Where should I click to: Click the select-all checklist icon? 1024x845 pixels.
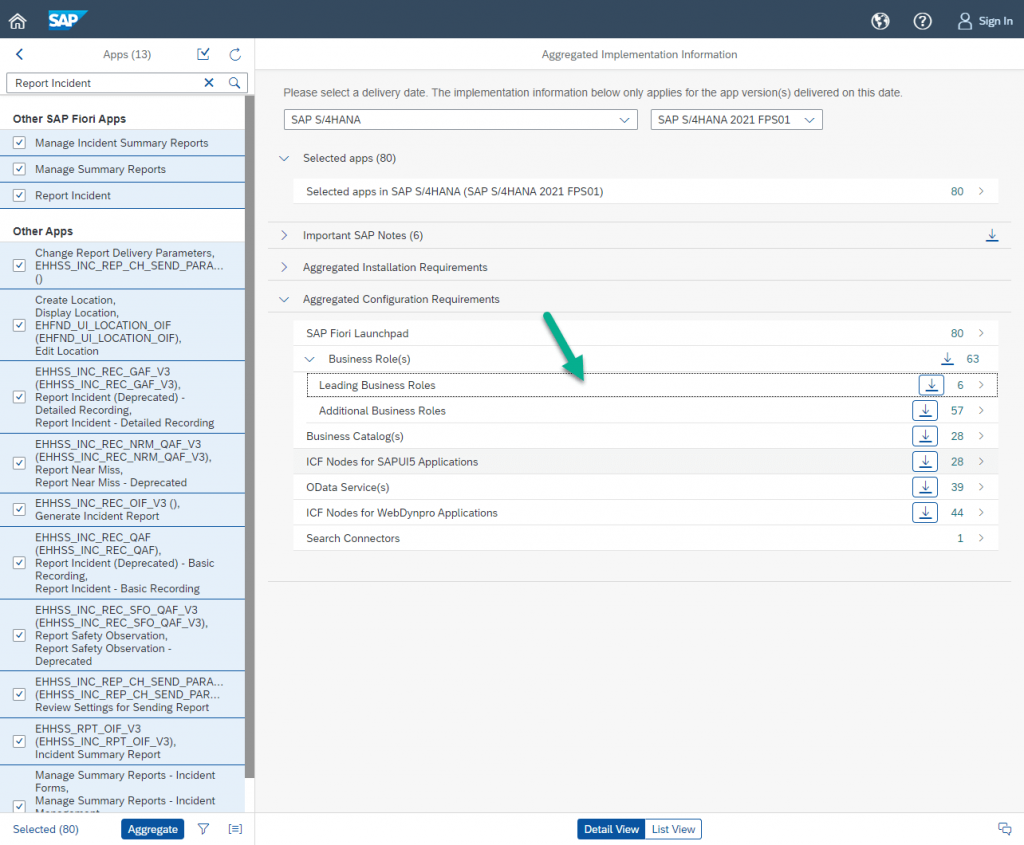pyautogui.click(x=204, y=54)
